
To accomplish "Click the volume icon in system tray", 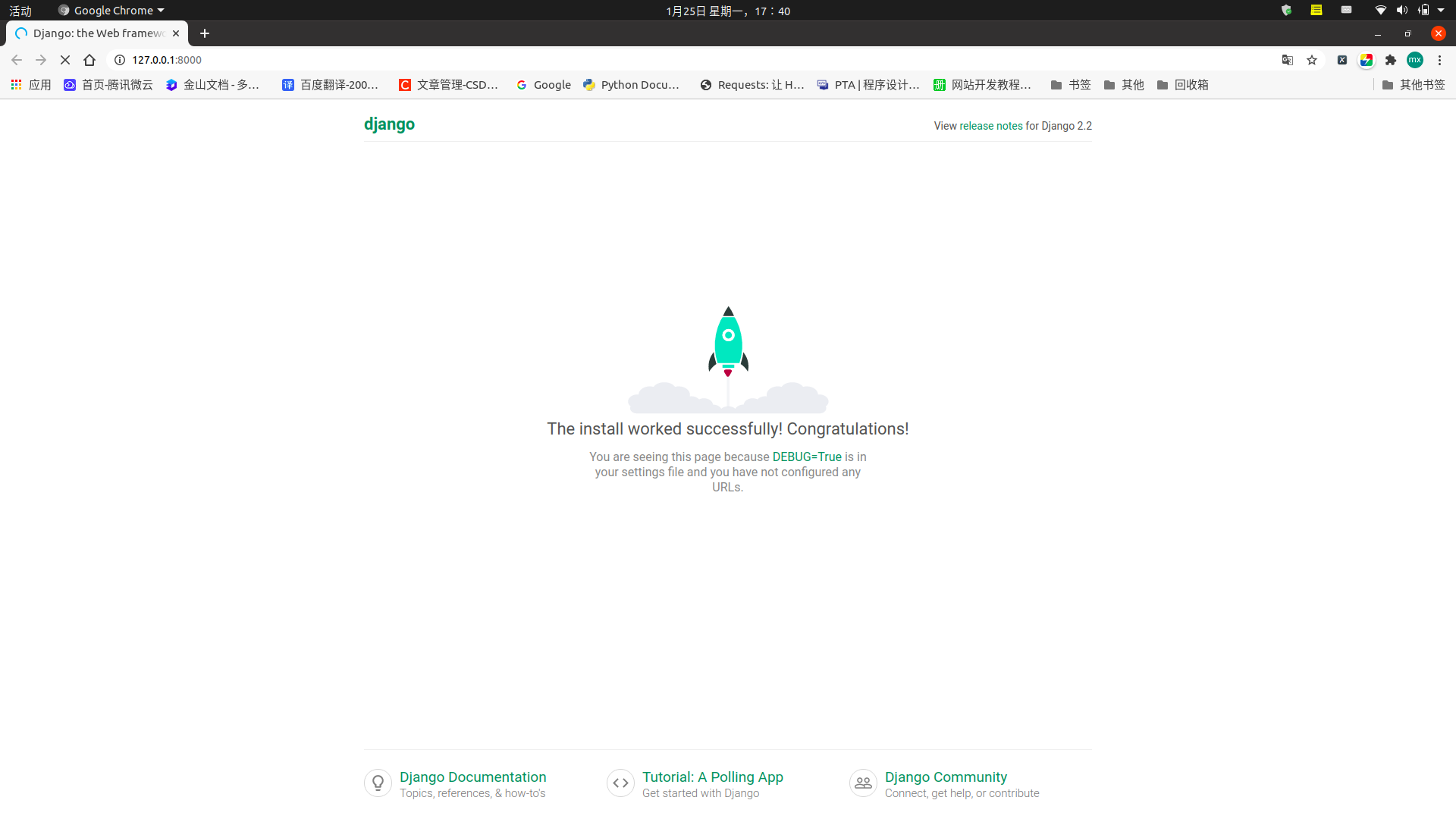I will [x=1401, y=10].
